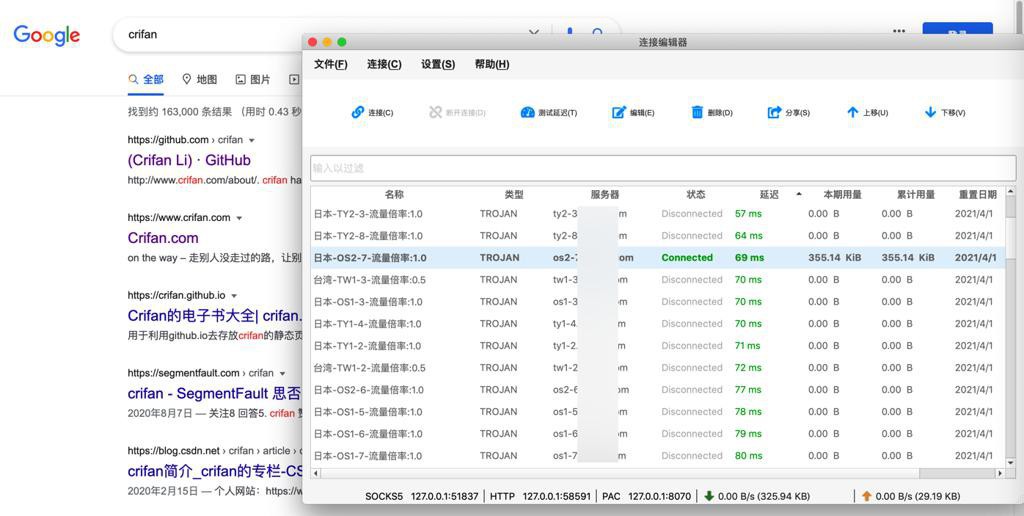Click the Move down (下移) arrow icon
This screenshot has height=516, width=1024.
[x=930, y=112]
